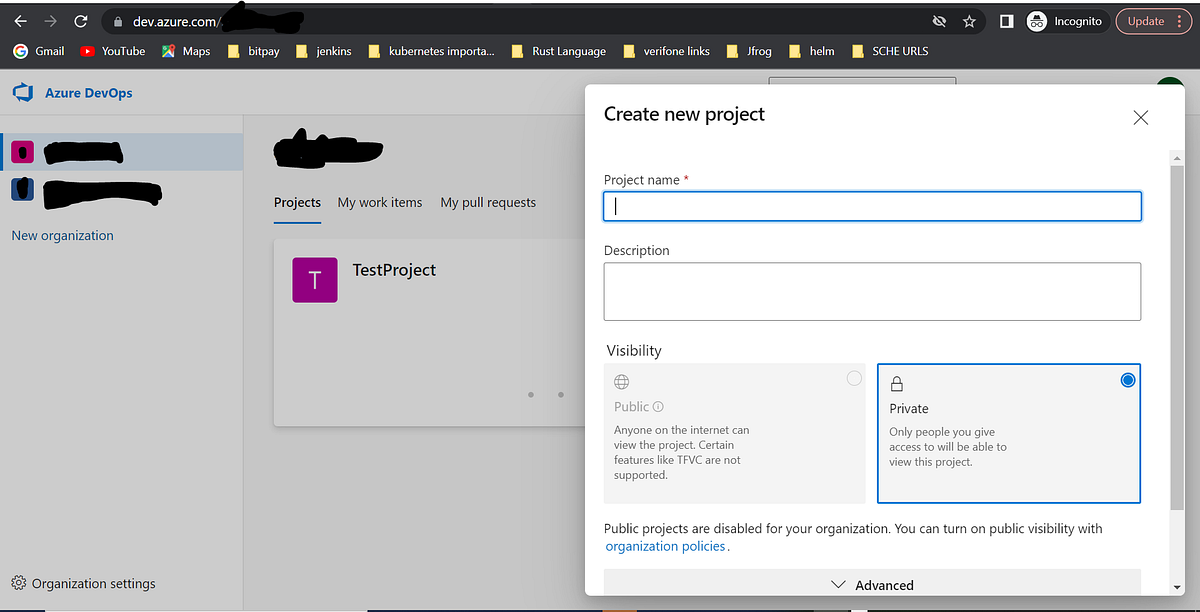Expand the Advanced section

874,585
